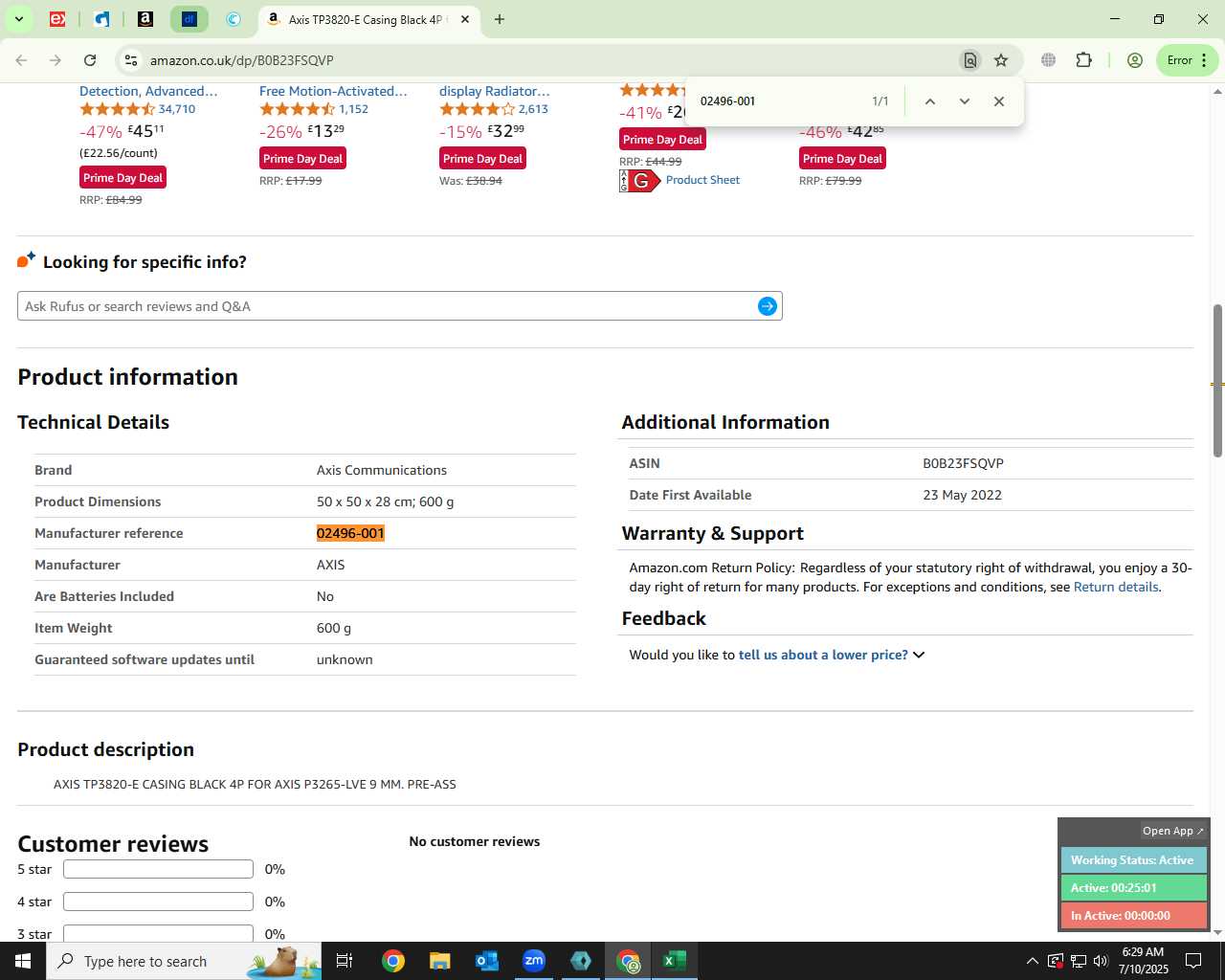This screenshot has width=1225, height=980.
Task: Click the highlighted 02496-001 reference value
Action: pyautogui.click(x=350, y=533)
